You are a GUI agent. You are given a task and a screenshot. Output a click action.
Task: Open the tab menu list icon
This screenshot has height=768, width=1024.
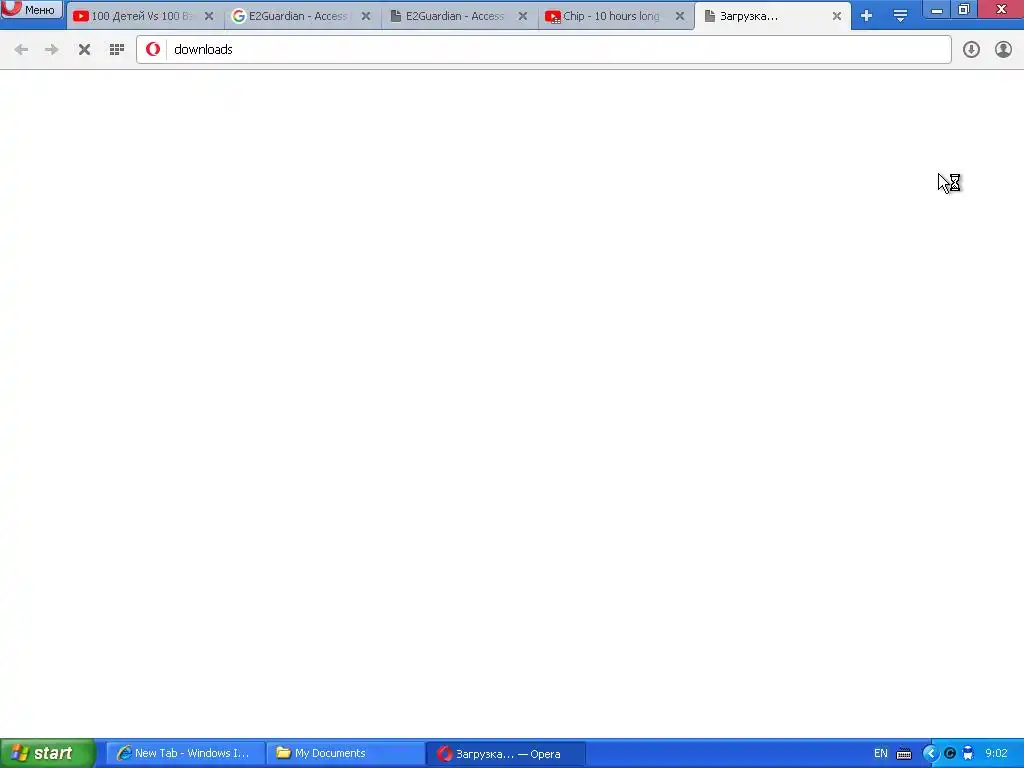coord(900,16)
